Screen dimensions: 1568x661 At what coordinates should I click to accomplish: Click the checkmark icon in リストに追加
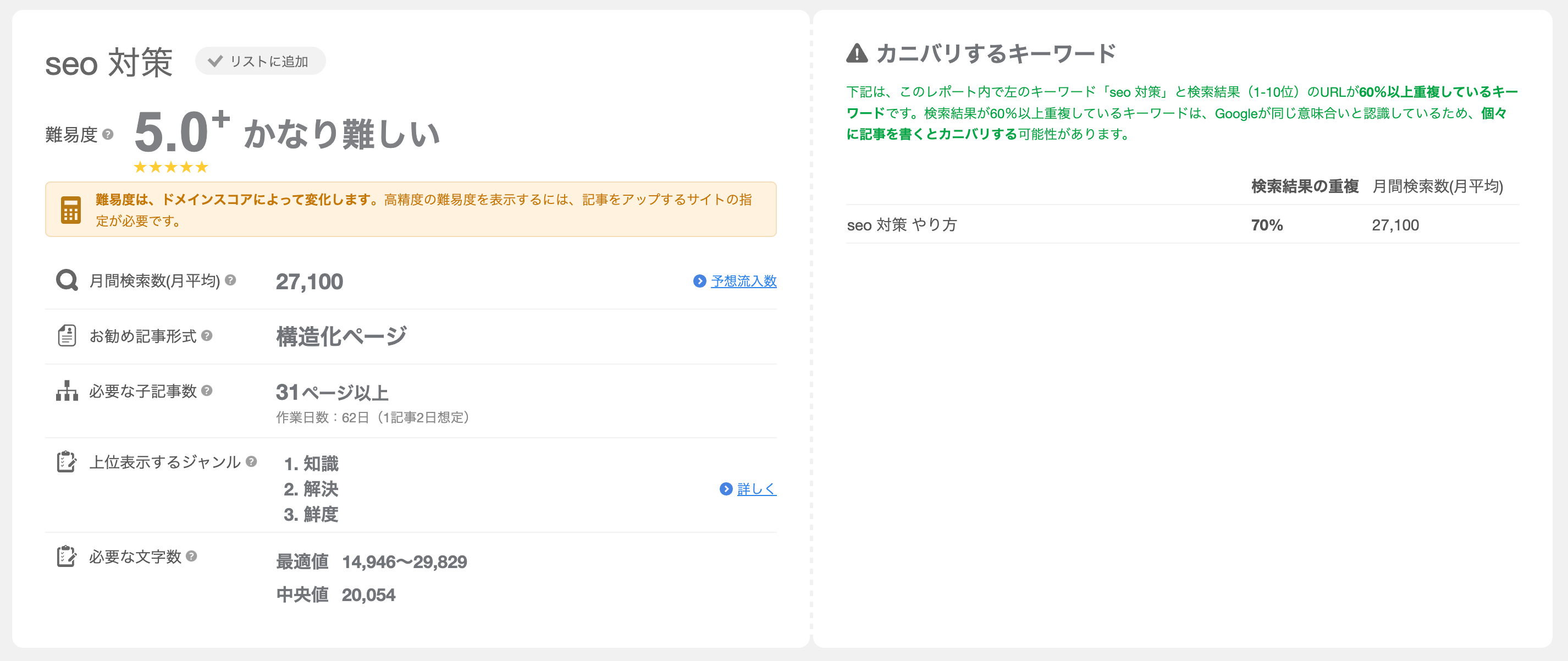[x=215, y=61]
